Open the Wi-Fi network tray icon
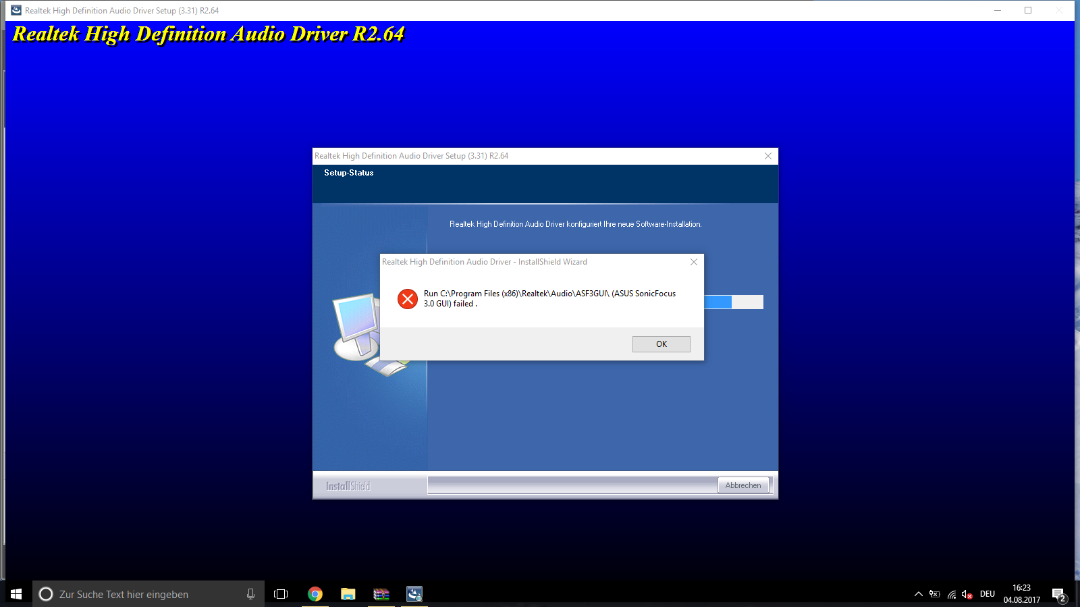Screen dimensions: 1080x607 951,594
